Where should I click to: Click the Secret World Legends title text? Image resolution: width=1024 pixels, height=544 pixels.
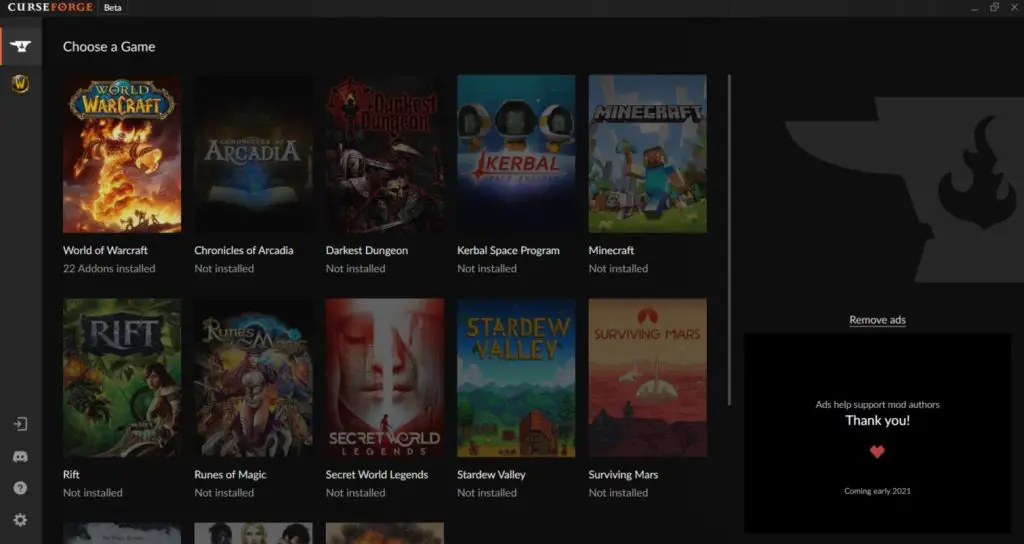[377, 474]
